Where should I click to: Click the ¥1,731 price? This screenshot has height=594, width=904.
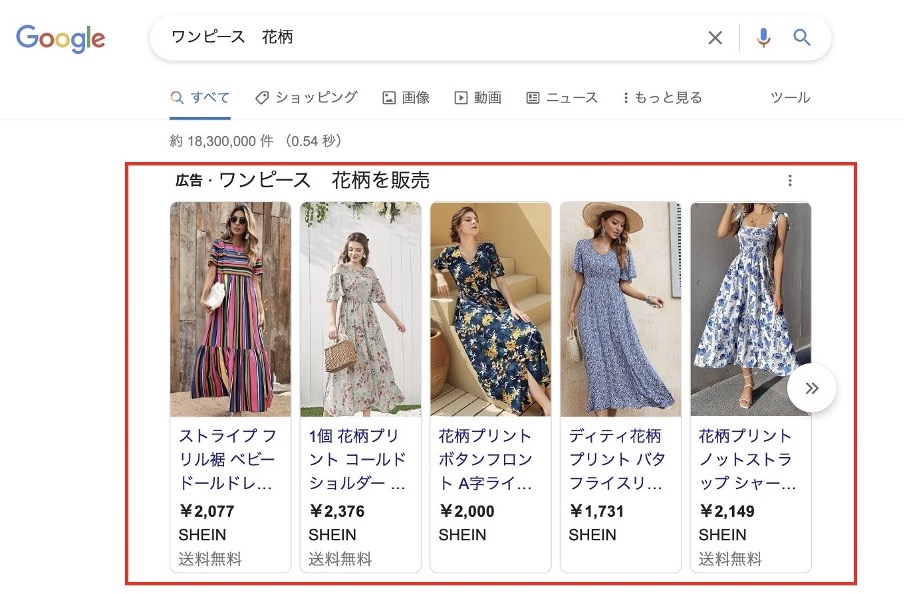pos(597,511)
